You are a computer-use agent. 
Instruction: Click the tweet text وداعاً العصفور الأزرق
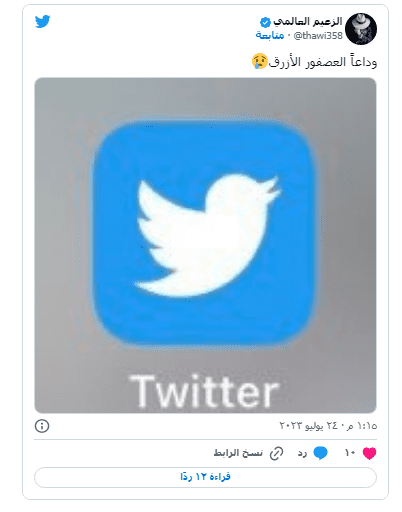[323, 62]
